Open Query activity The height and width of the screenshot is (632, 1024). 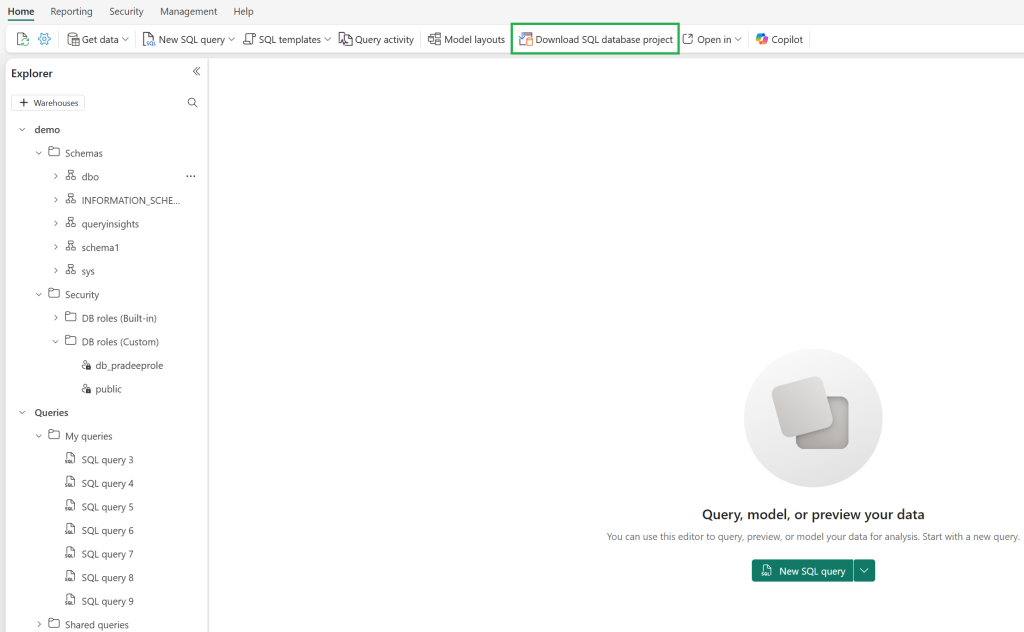(376, 39)
